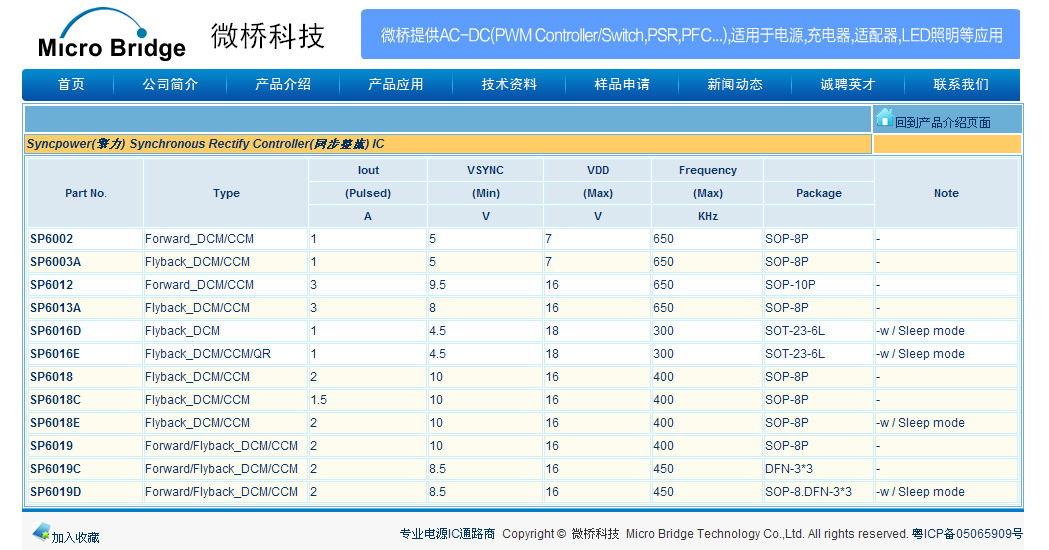
Task: Click 9.5 VSYNC value in SP6012 row
Action: click(x=438, y=284)
